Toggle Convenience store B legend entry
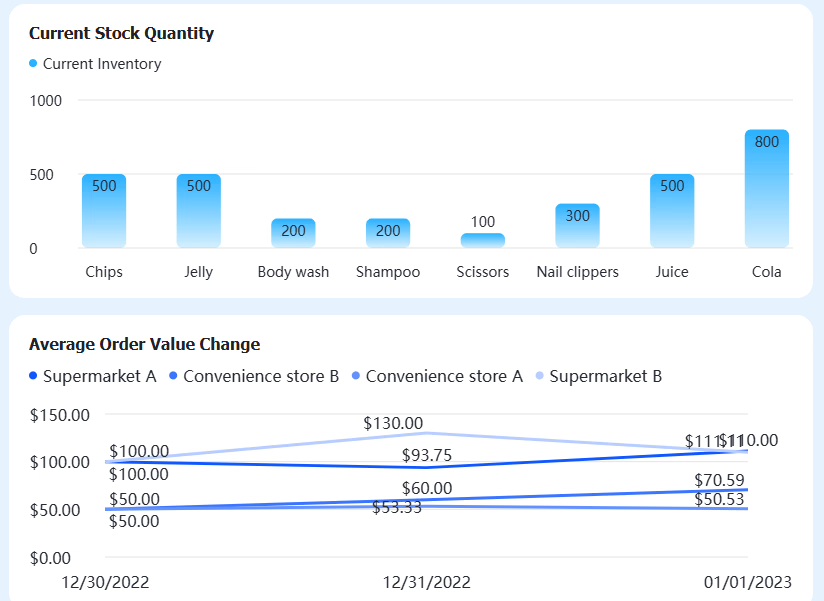This screenshot has width=824, height=601. coord(254,376)
